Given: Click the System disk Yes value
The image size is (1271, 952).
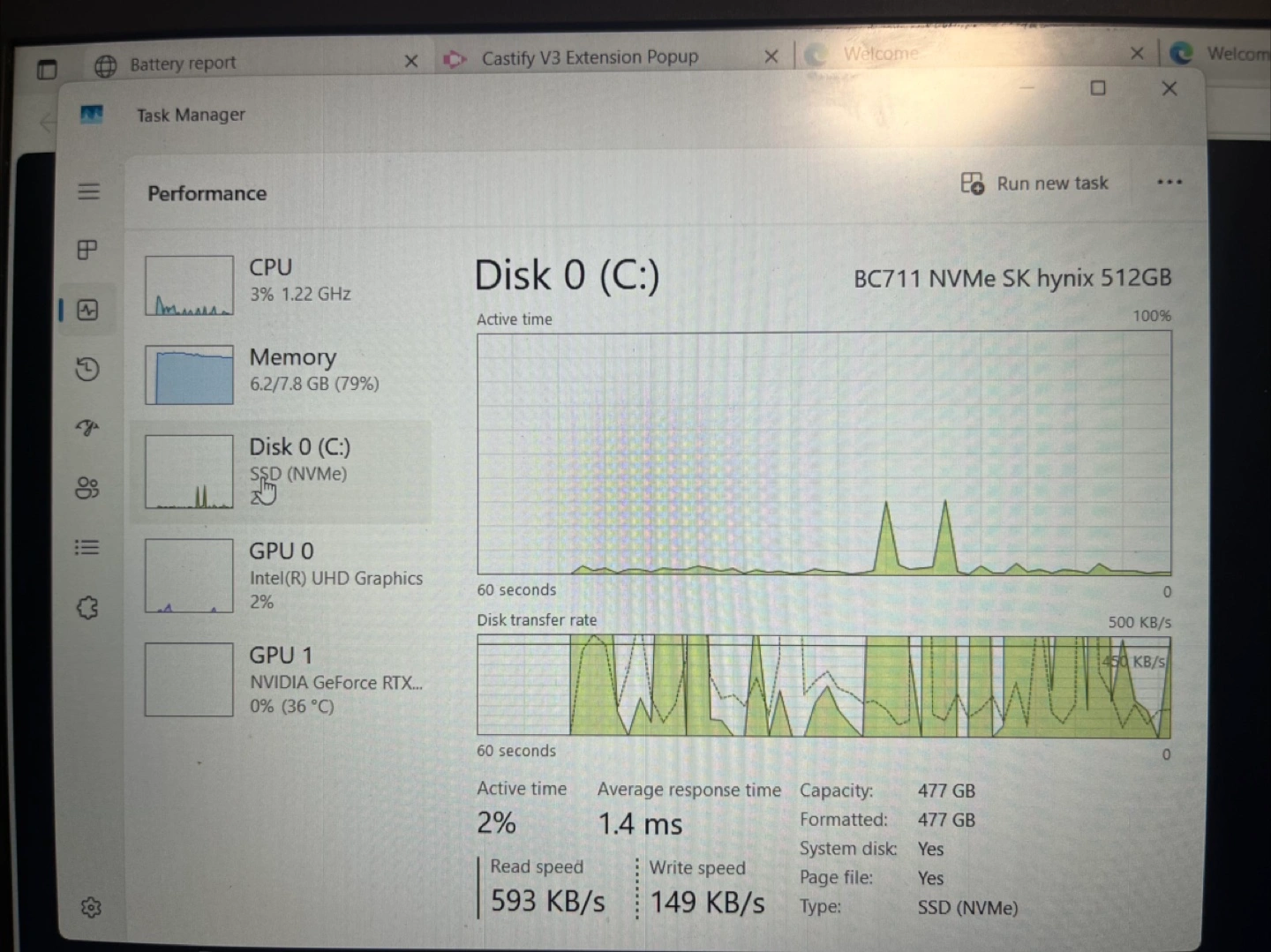Looking at the screenshot, I should (x=930, y=849).
